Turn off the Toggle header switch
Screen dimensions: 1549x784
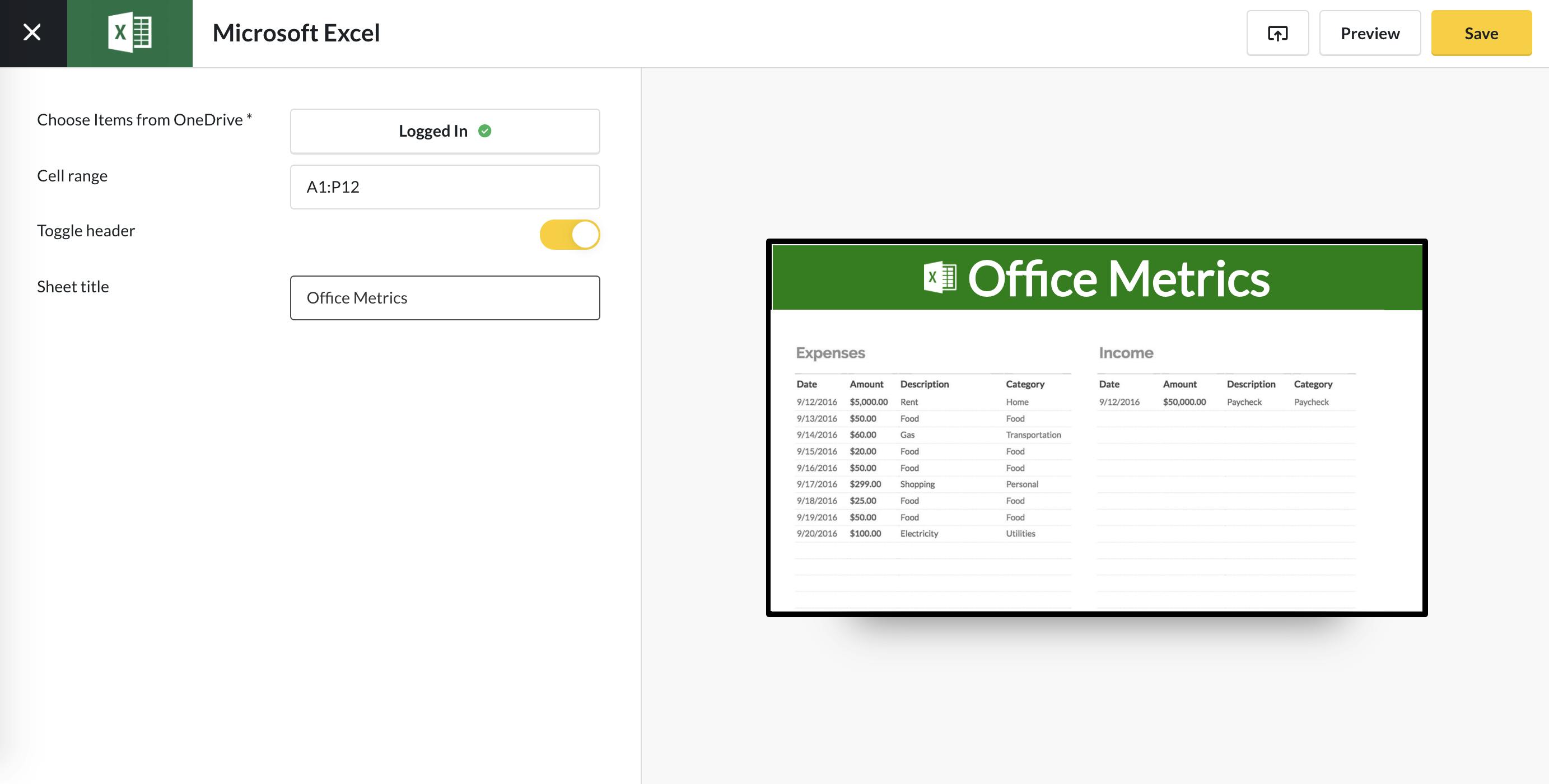tap(570, 235)
